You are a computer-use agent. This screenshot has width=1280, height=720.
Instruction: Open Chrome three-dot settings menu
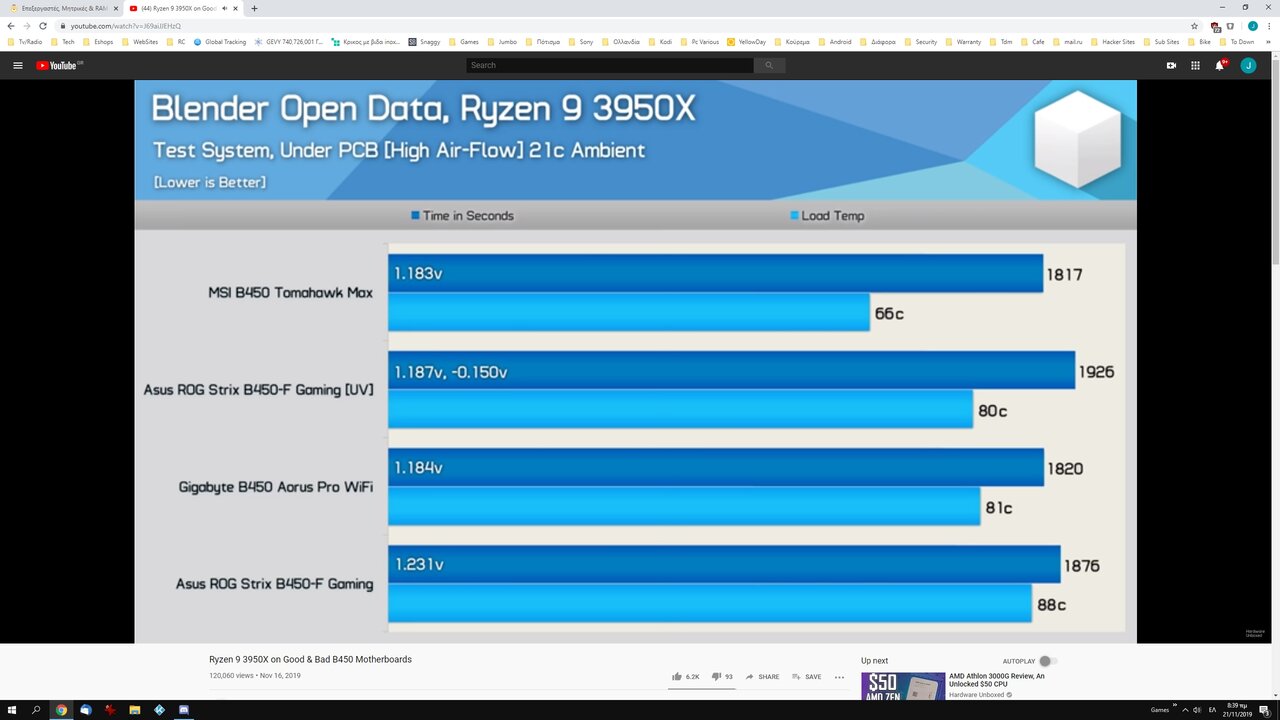coord(1268,25)
